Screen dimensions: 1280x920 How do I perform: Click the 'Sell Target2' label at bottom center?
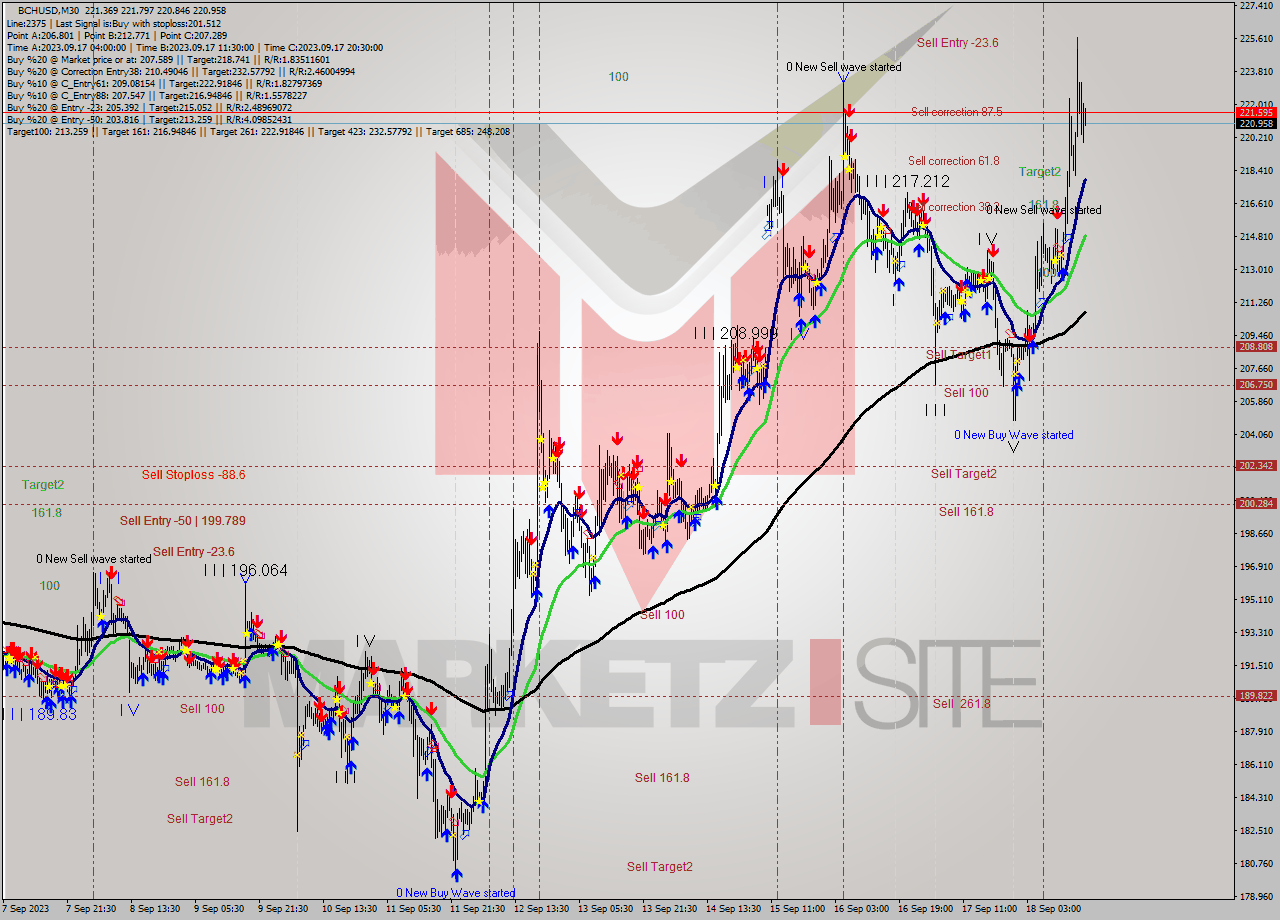pyautogui.click(x=660, y=867)
